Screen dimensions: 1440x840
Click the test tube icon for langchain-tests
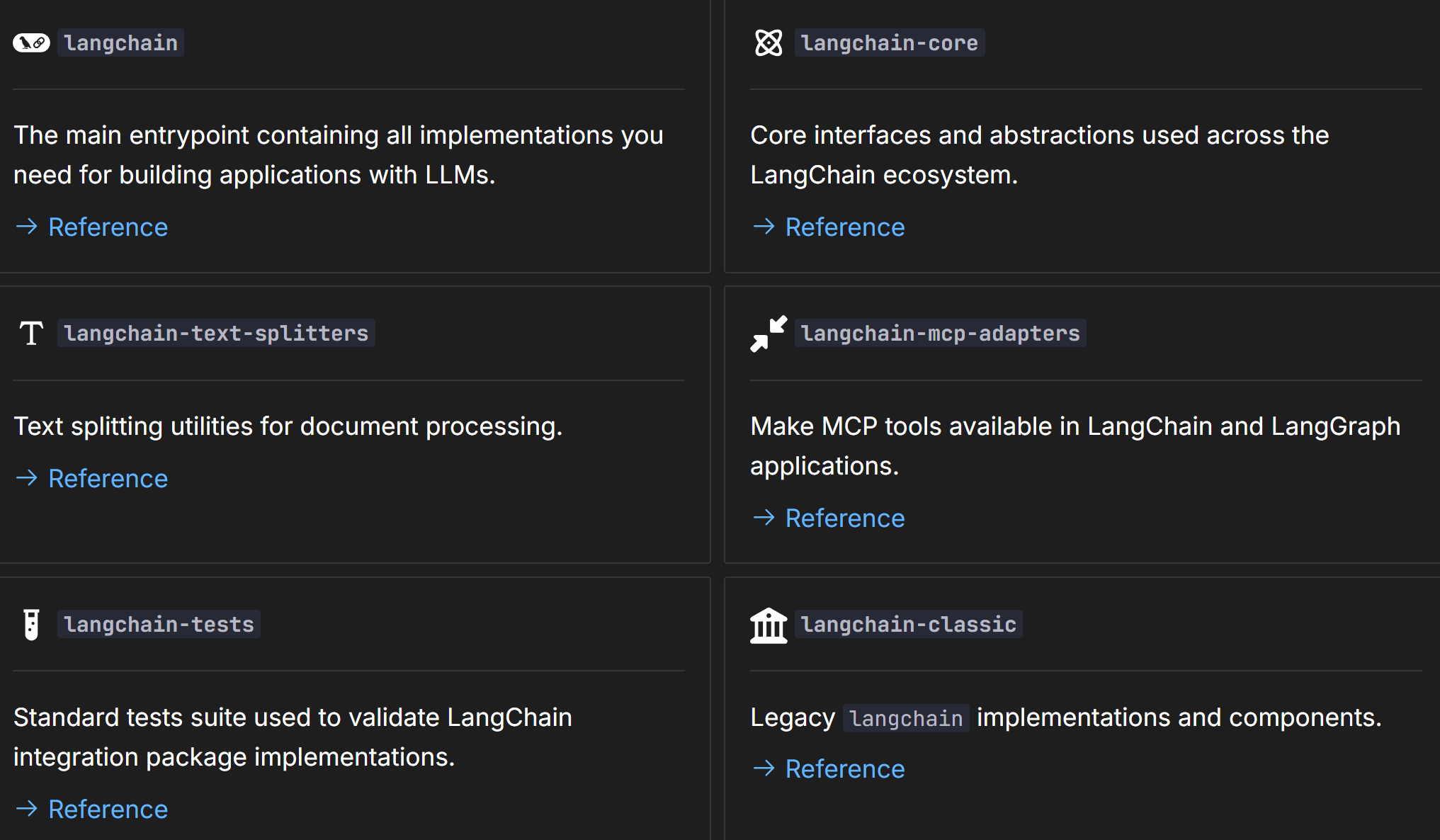click(x=31, y=624)
